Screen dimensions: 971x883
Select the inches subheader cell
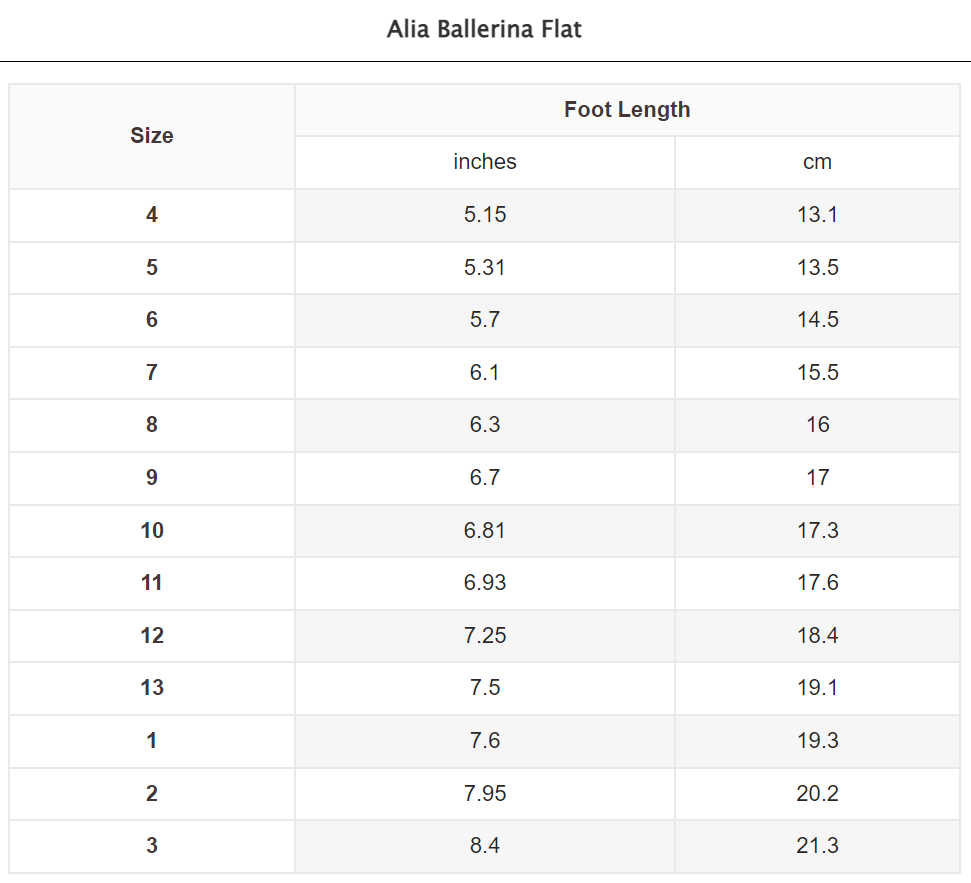click(485, 162)
